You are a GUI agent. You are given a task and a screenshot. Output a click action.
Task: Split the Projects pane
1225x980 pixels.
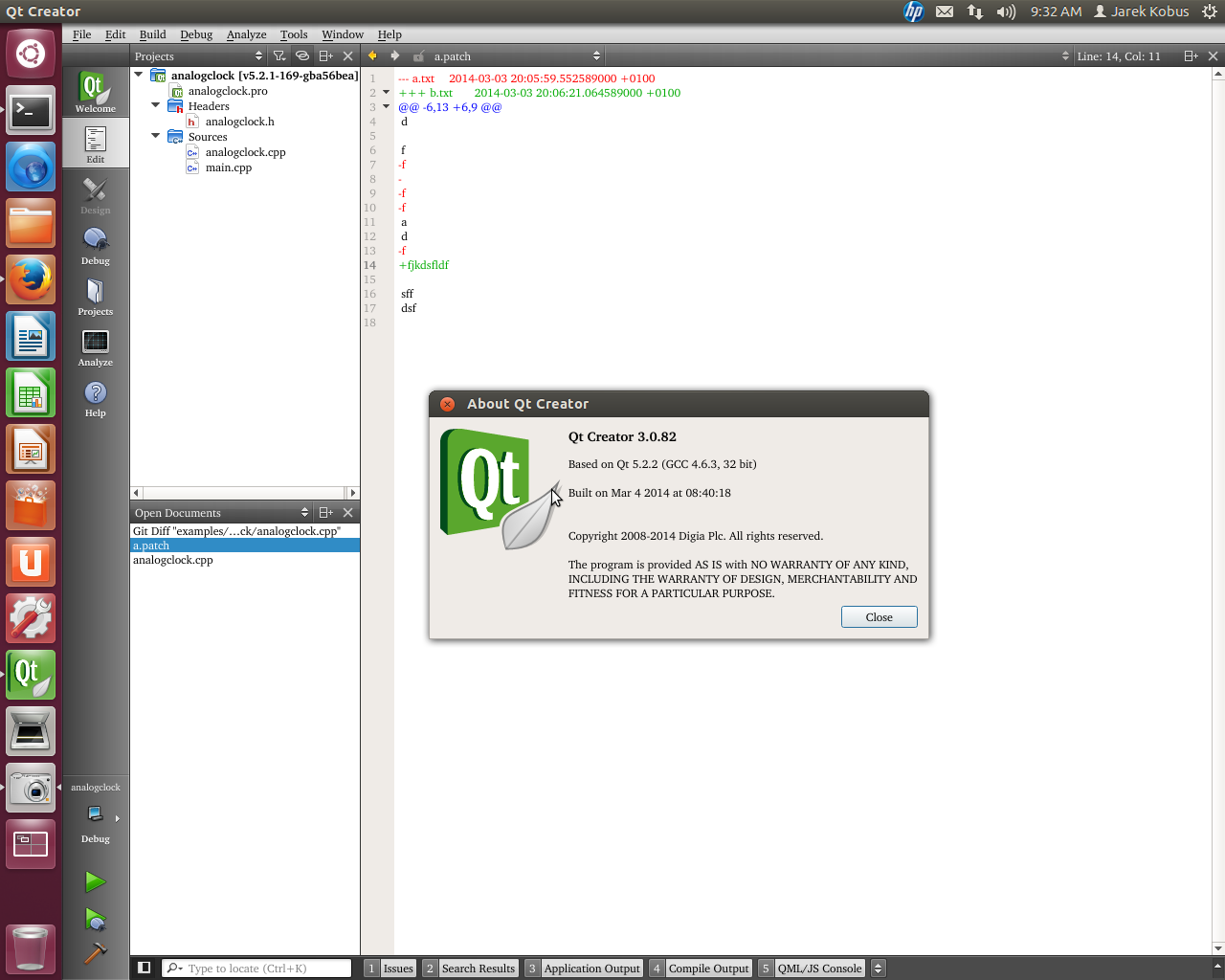tap(326, 56)
